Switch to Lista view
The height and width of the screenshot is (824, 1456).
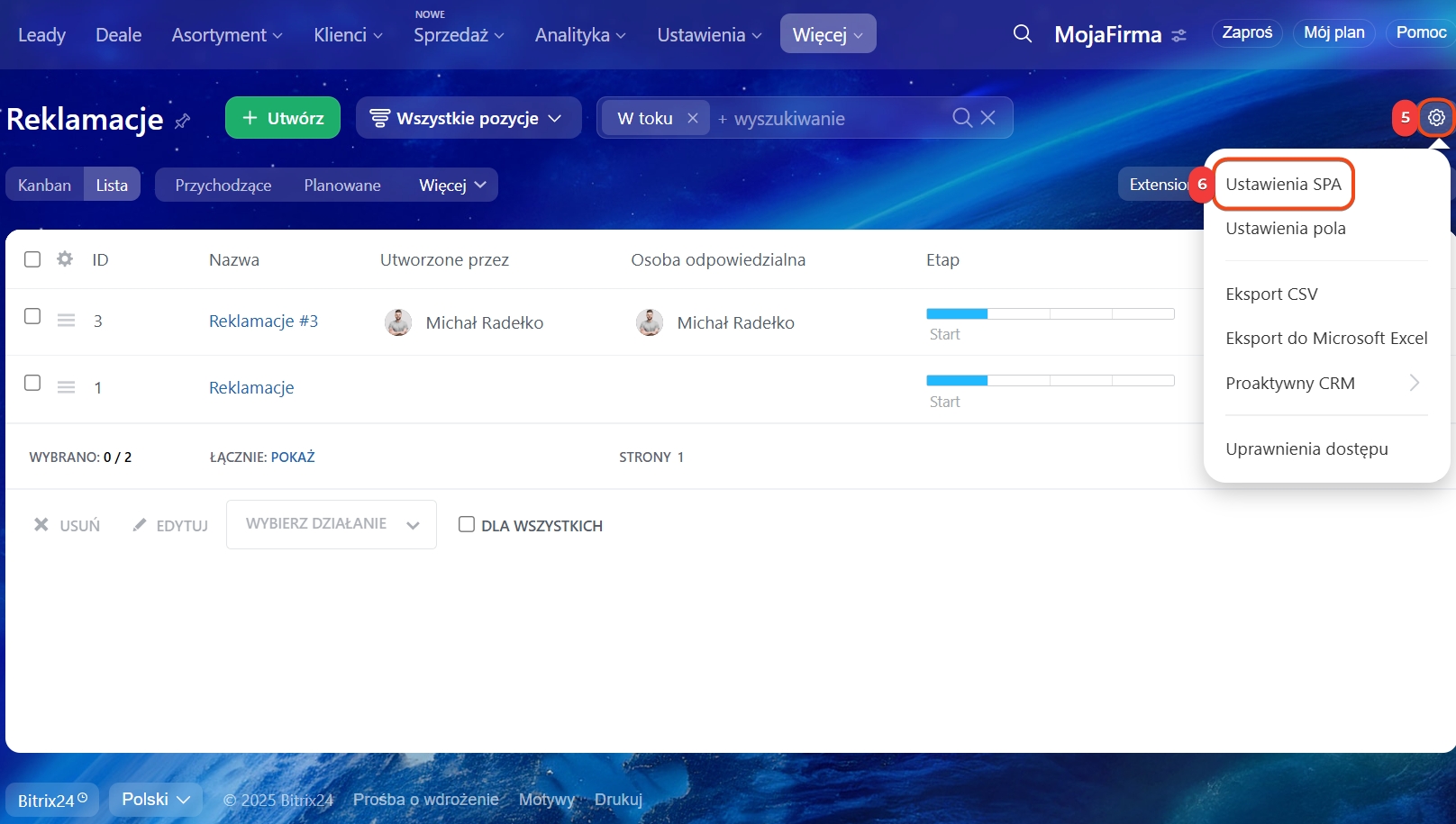point(112,185)
